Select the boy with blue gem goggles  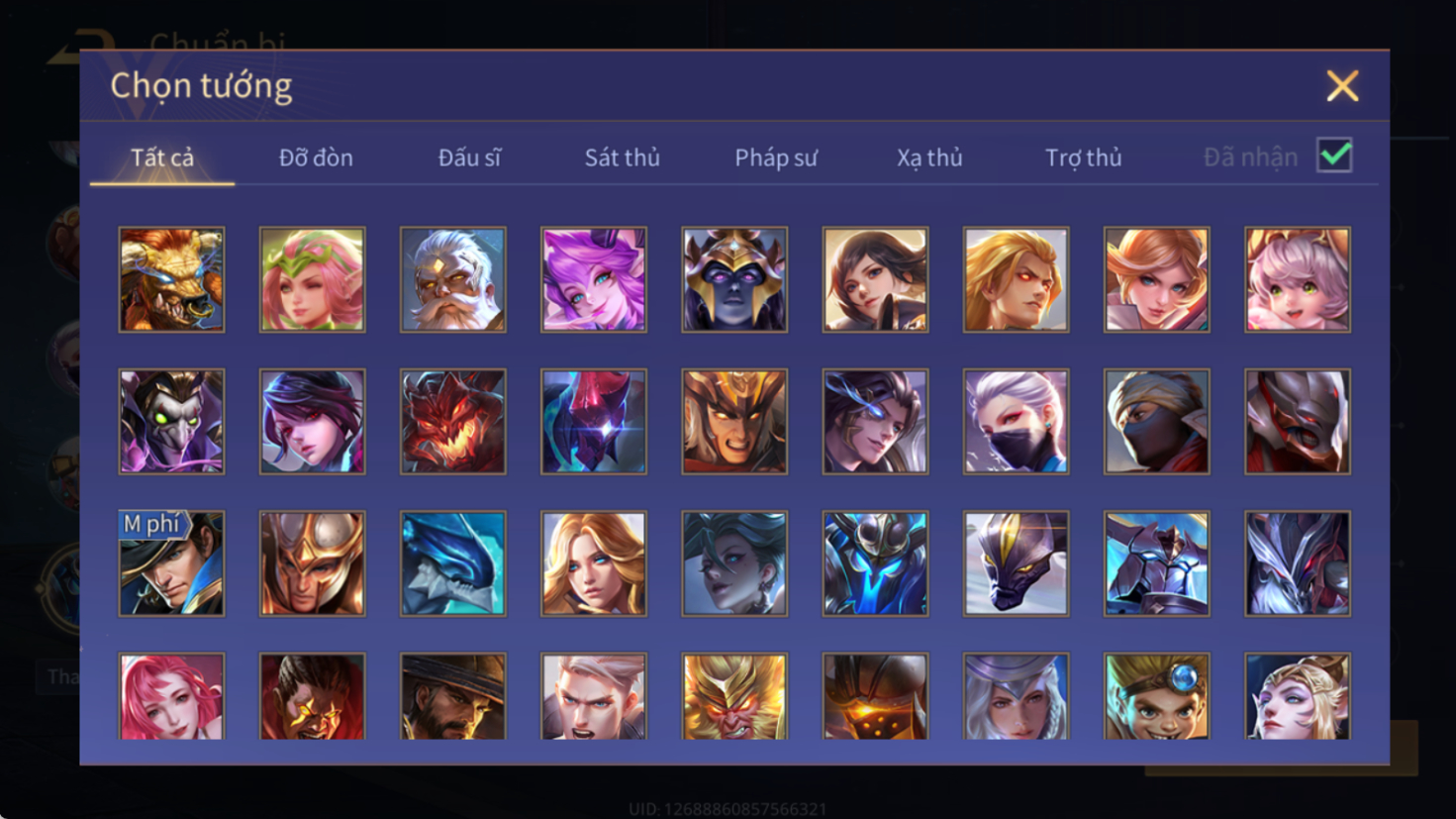click(1157, 696)
